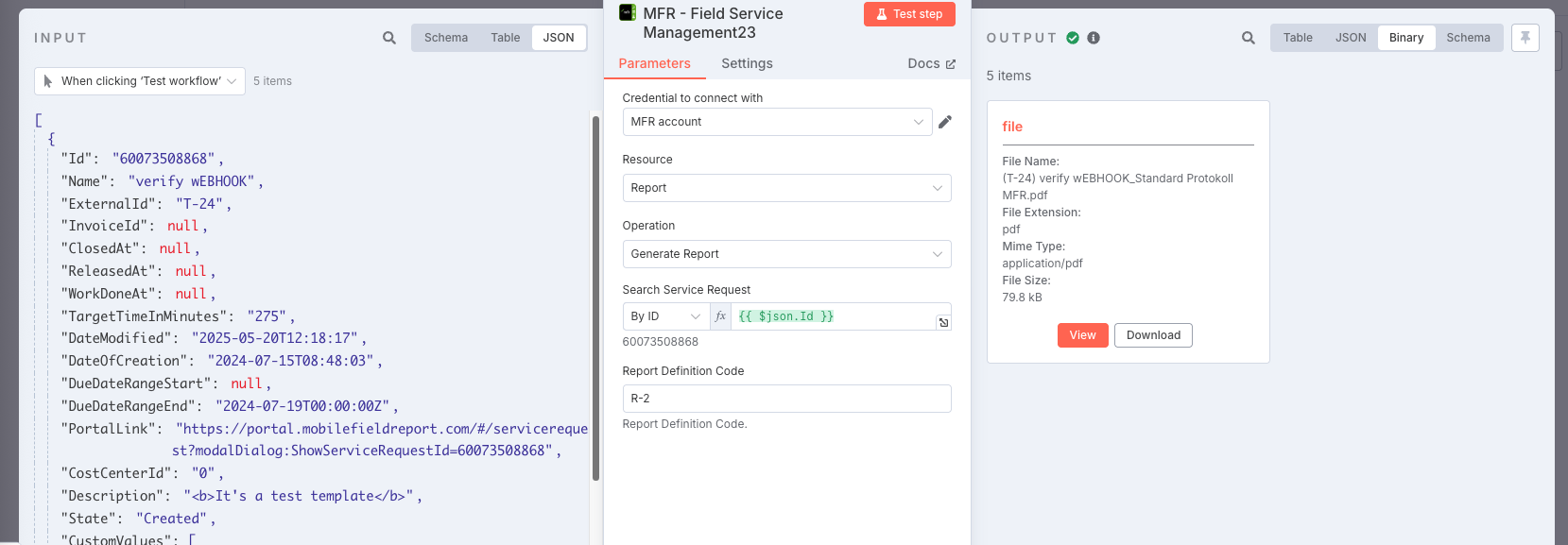Click the input panel search icon
Image resolution: width=1568 pixels, height=545 pixels.
click(x=389, y=38)
